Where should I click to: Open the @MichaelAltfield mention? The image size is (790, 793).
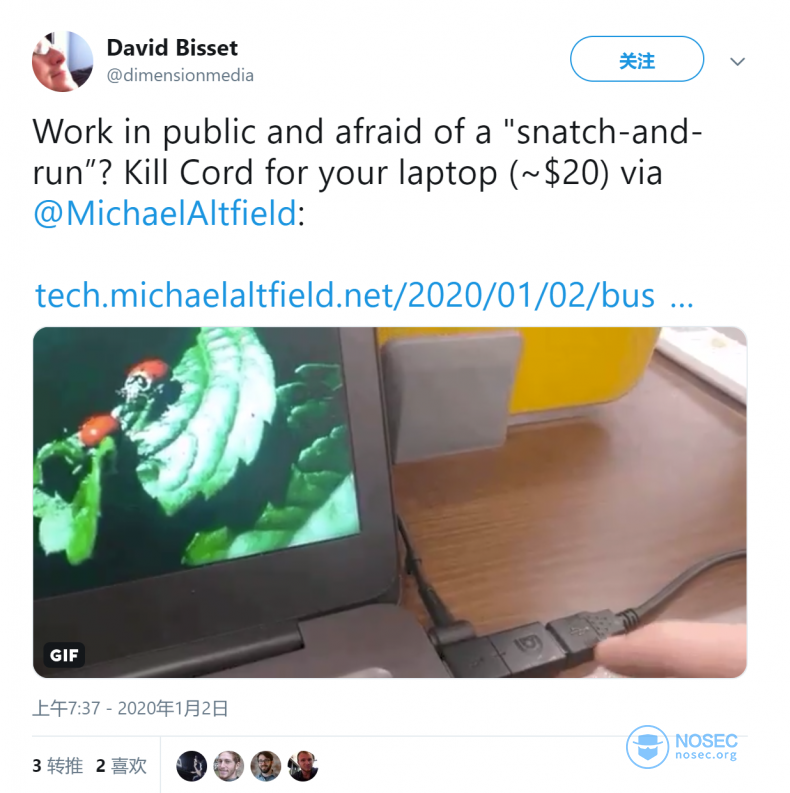(x=165, y=213)
